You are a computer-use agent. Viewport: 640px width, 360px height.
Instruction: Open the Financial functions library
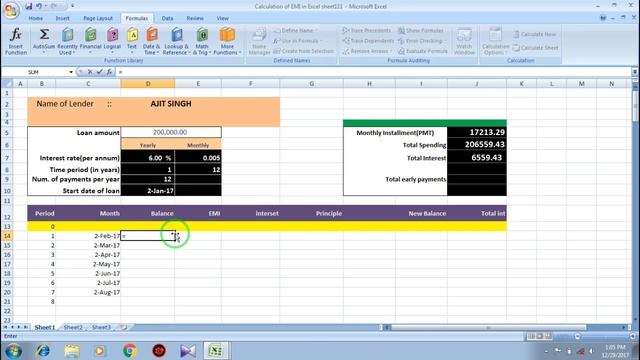[90, 41]
